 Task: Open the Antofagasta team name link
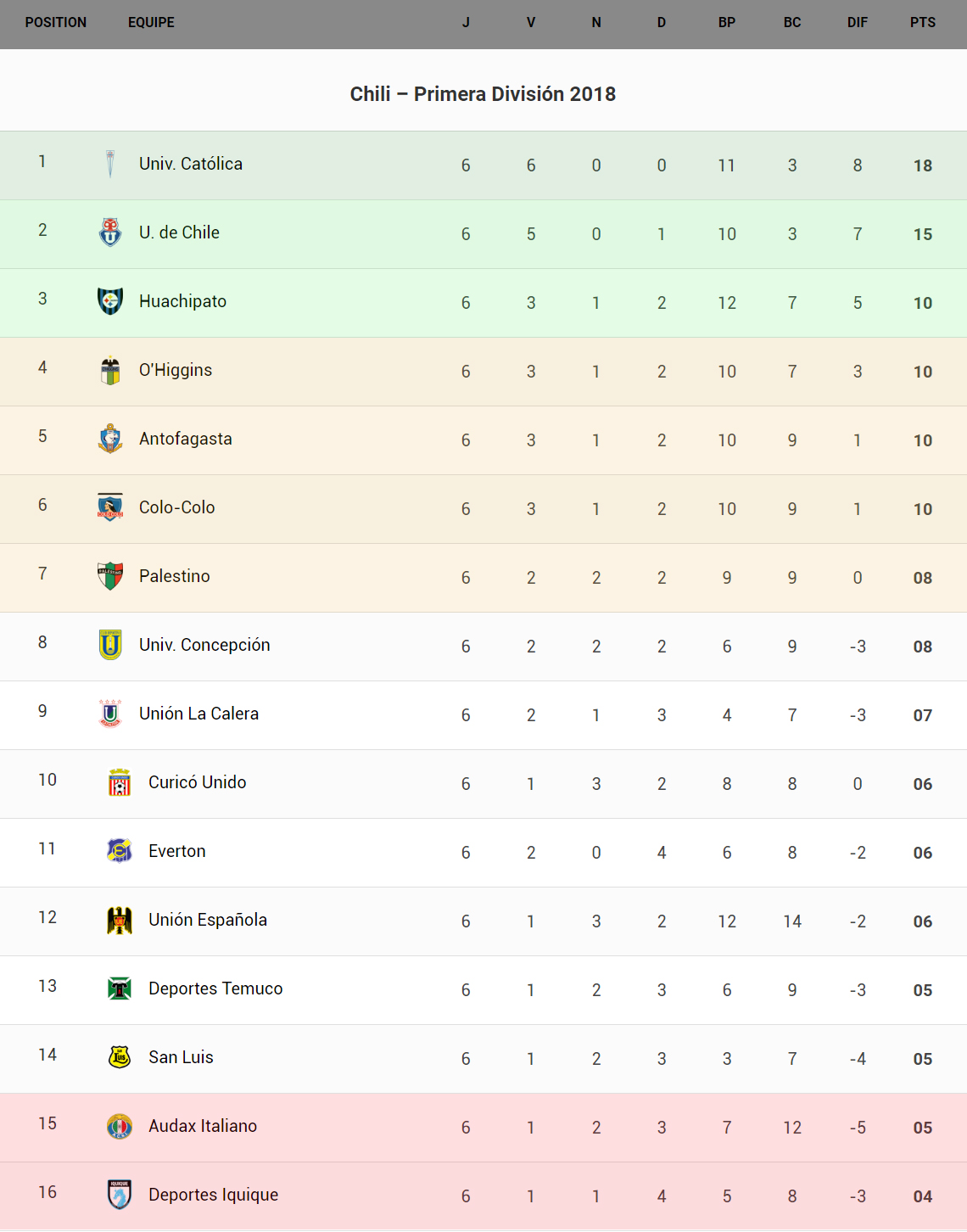[x=186, y=439]
